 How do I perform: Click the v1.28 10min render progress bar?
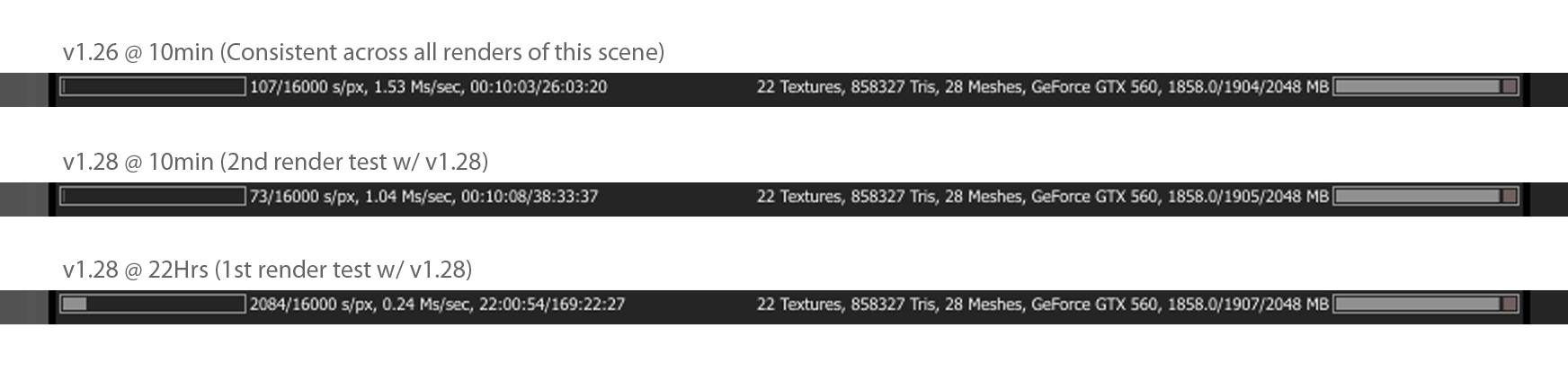coord(153,196)
